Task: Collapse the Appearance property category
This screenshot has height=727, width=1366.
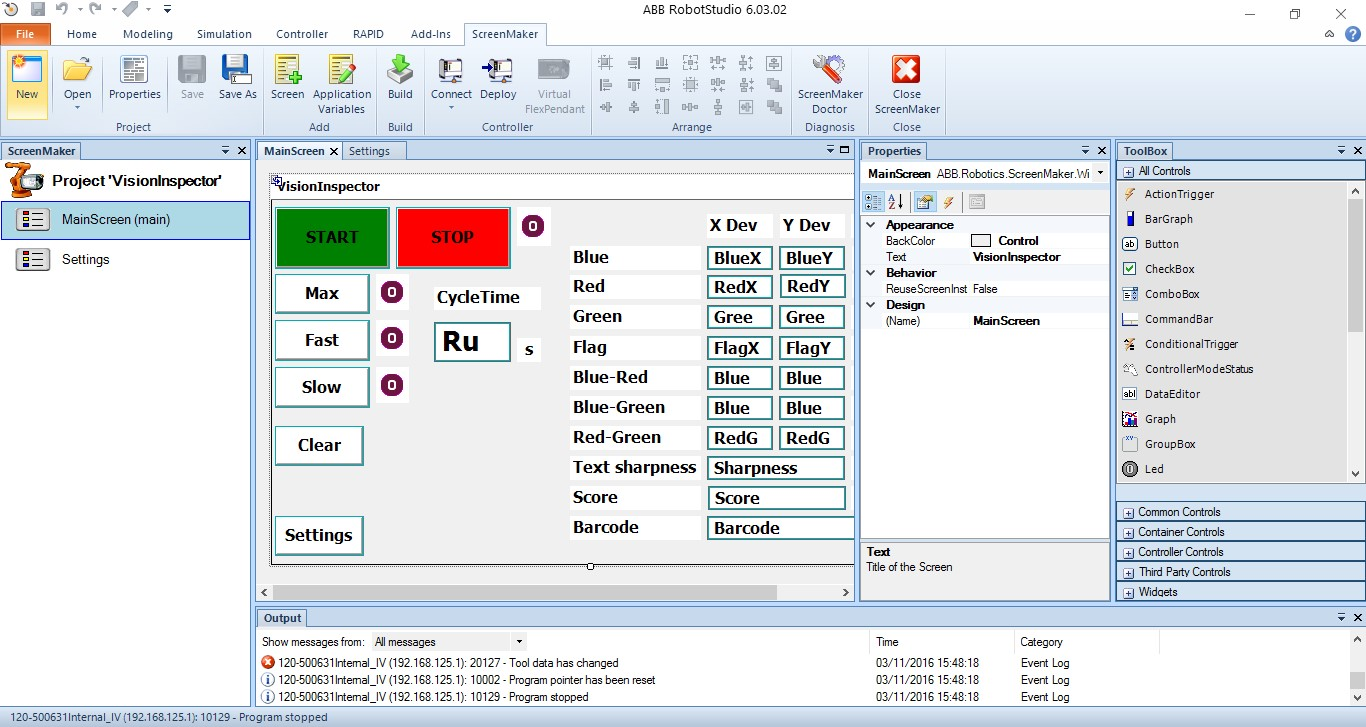Action: [x=871, y=225]
